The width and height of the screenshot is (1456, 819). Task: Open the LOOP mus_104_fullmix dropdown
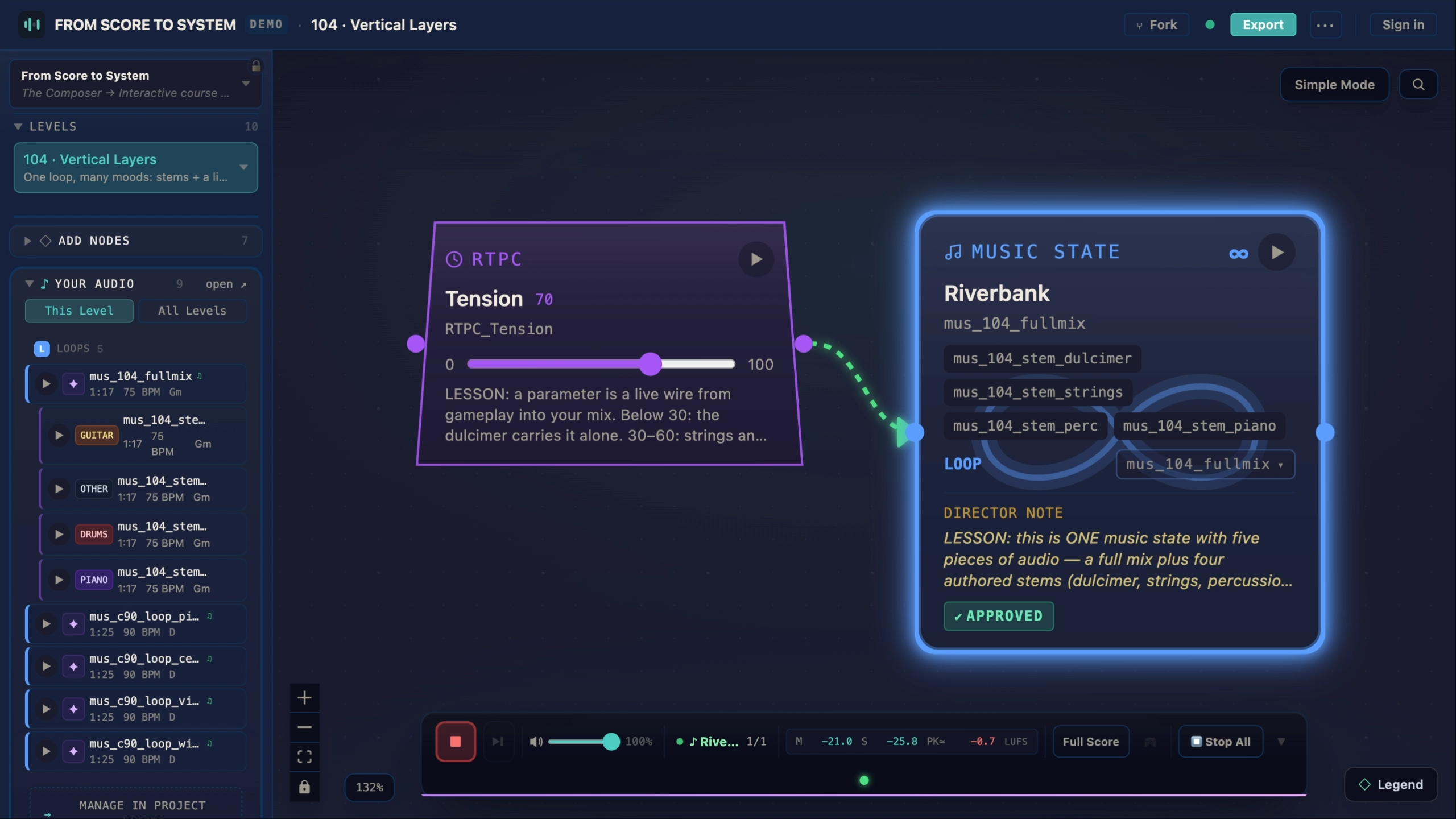[1205, 465]
